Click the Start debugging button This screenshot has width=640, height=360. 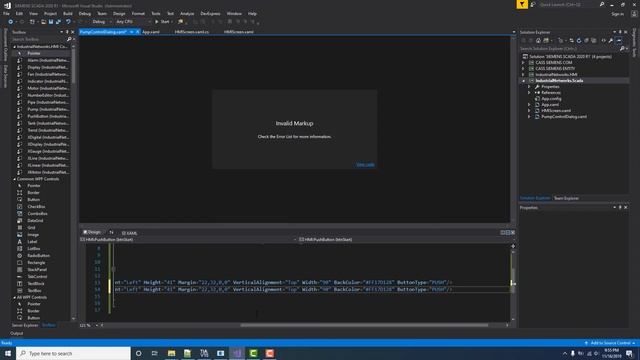[162, 22]
